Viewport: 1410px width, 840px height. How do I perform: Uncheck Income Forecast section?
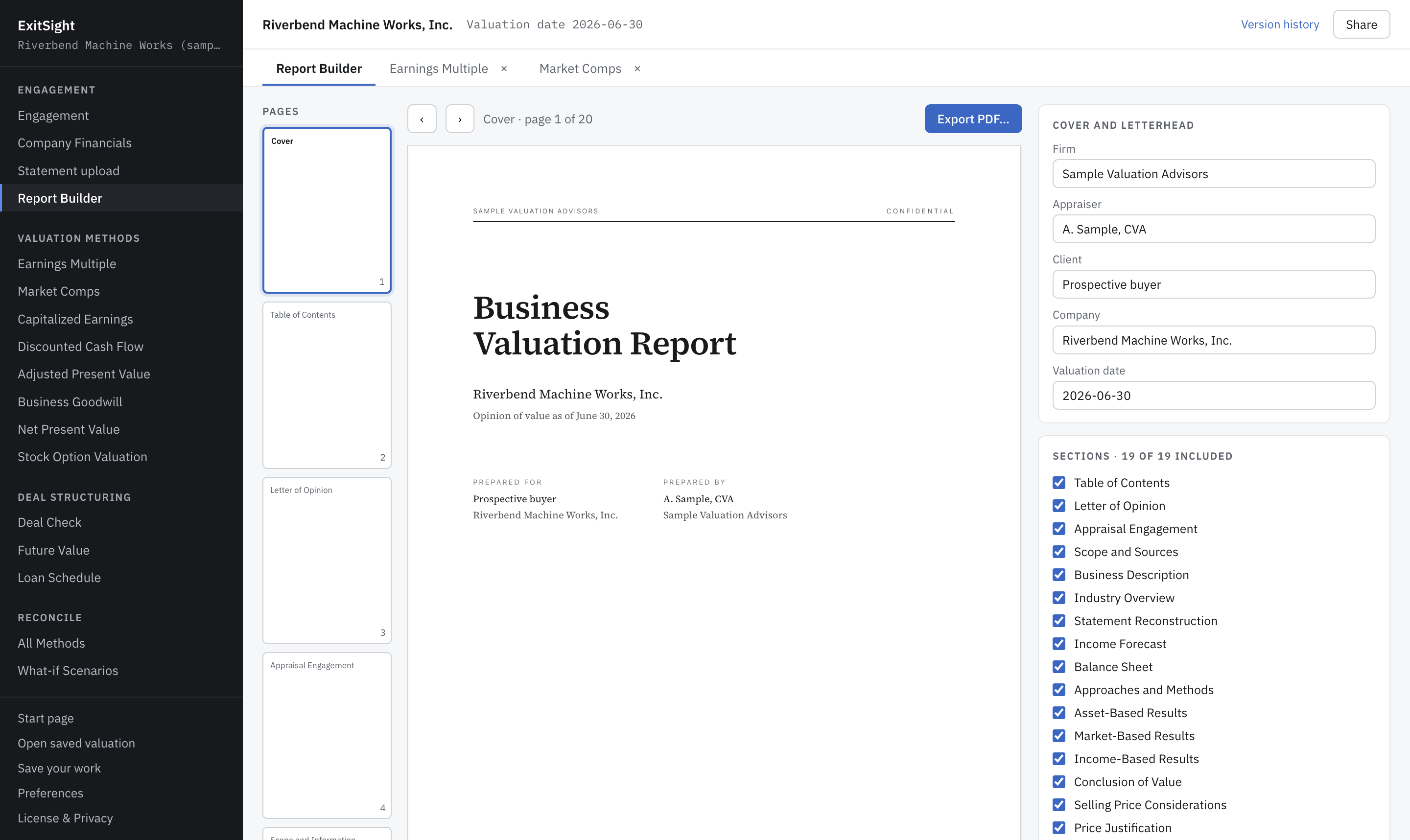pos(1059,644)
